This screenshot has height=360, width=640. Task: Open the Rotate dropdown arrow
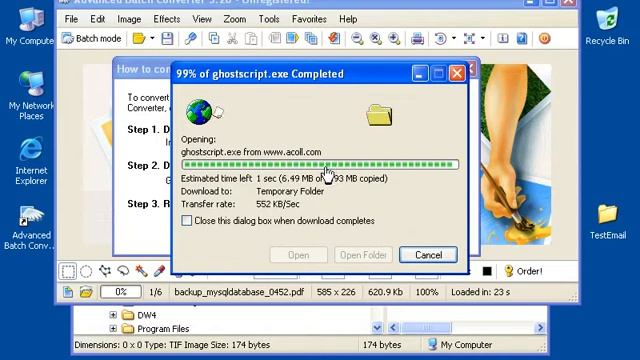click(454, 39)
